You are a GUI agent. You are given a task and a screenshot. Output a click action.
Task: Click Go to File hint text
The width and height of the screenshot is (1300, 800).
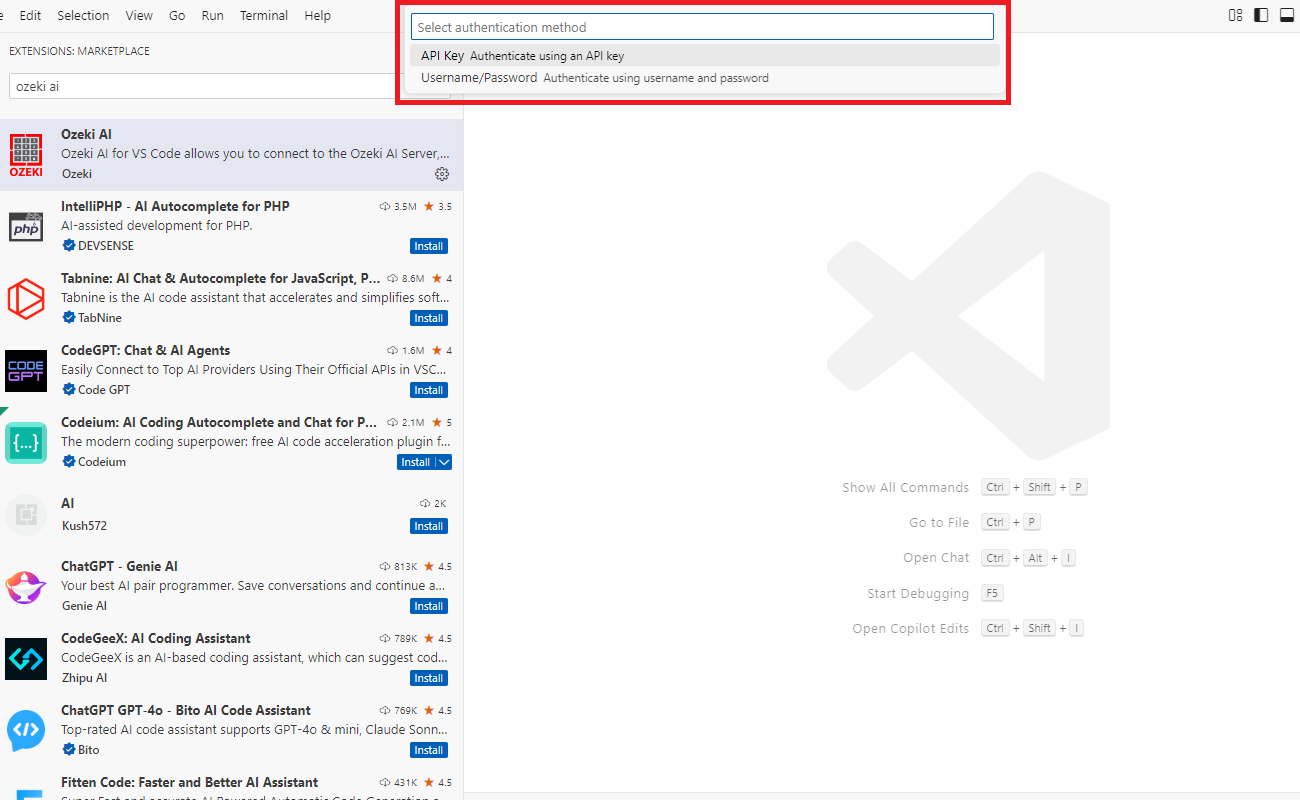click(939, 523)
